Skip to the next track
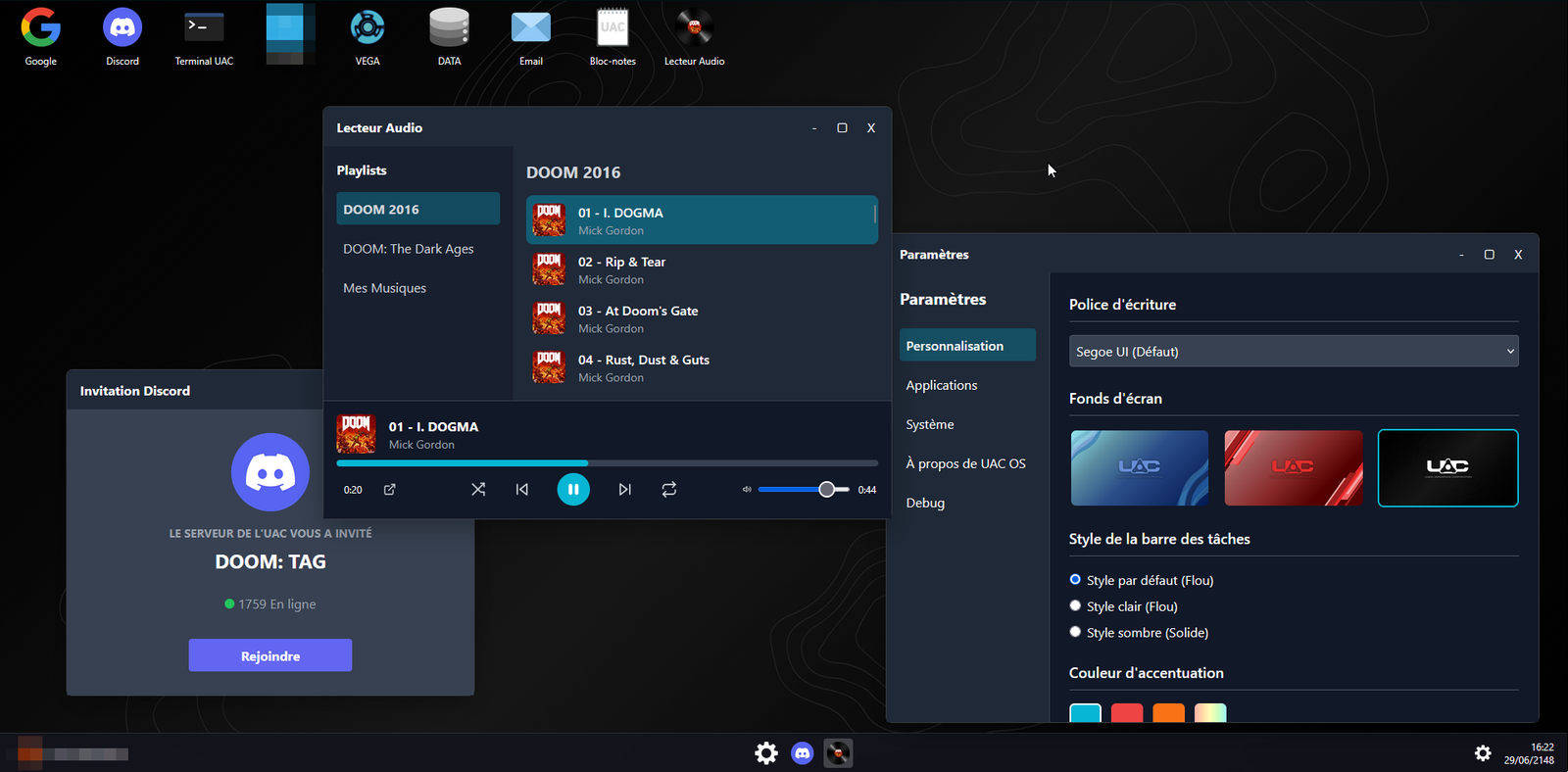The height and width of the screenshot is (772, 1568). (x=624, y=489)
